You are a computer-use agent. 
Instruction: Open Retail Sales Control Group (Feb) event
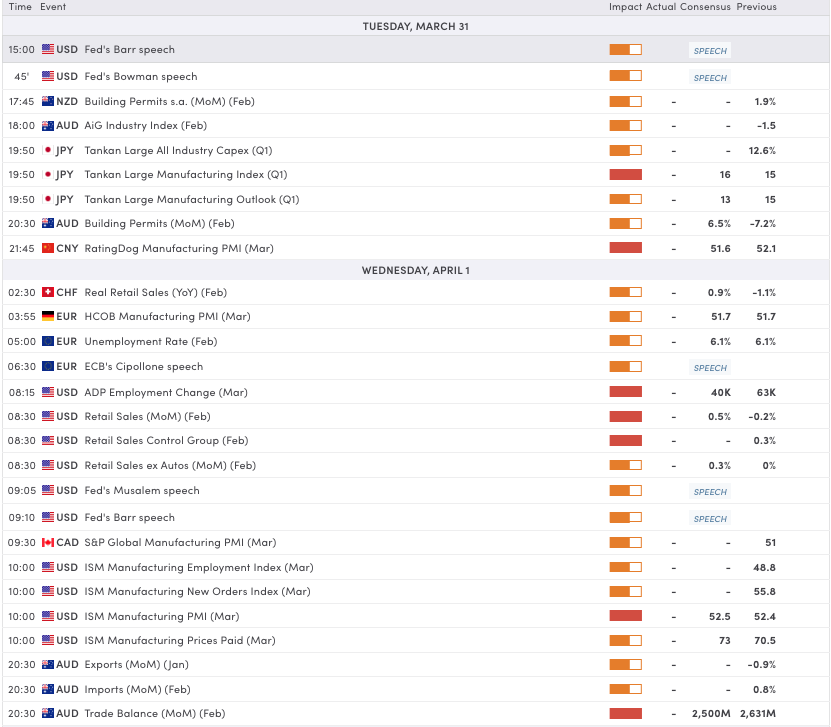click(166, 440)
